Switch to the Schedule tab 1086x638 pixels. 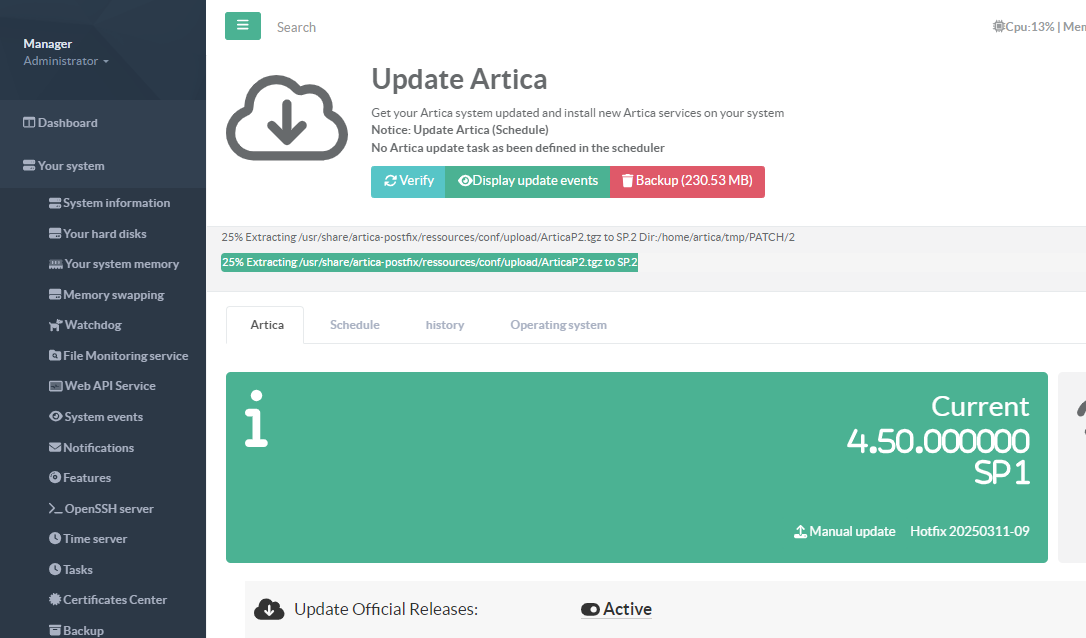(x=354, y=325)
